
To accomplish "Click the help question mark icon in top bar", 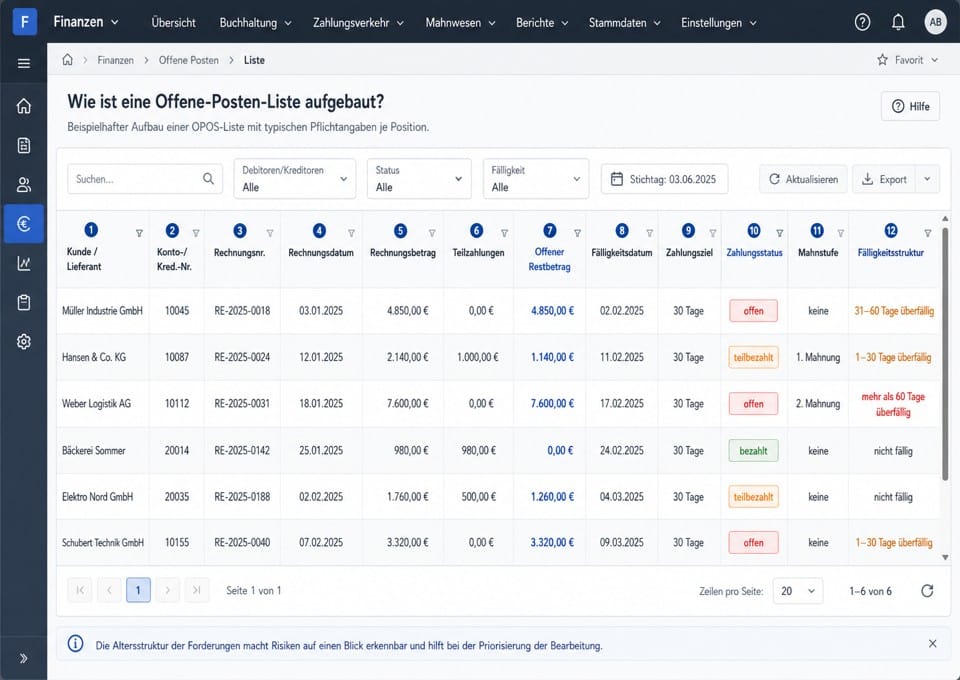I will point(862,22).
